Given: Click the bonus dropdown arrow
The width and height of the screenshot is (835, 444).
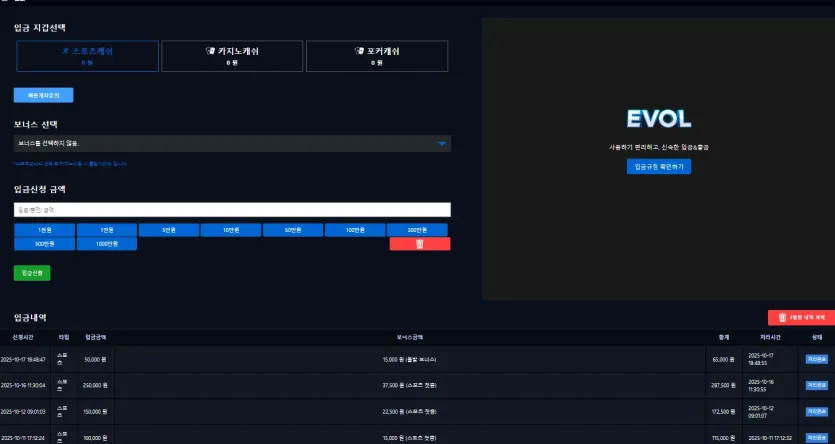Looking at the screenshot, I should [x=442, y=143].
